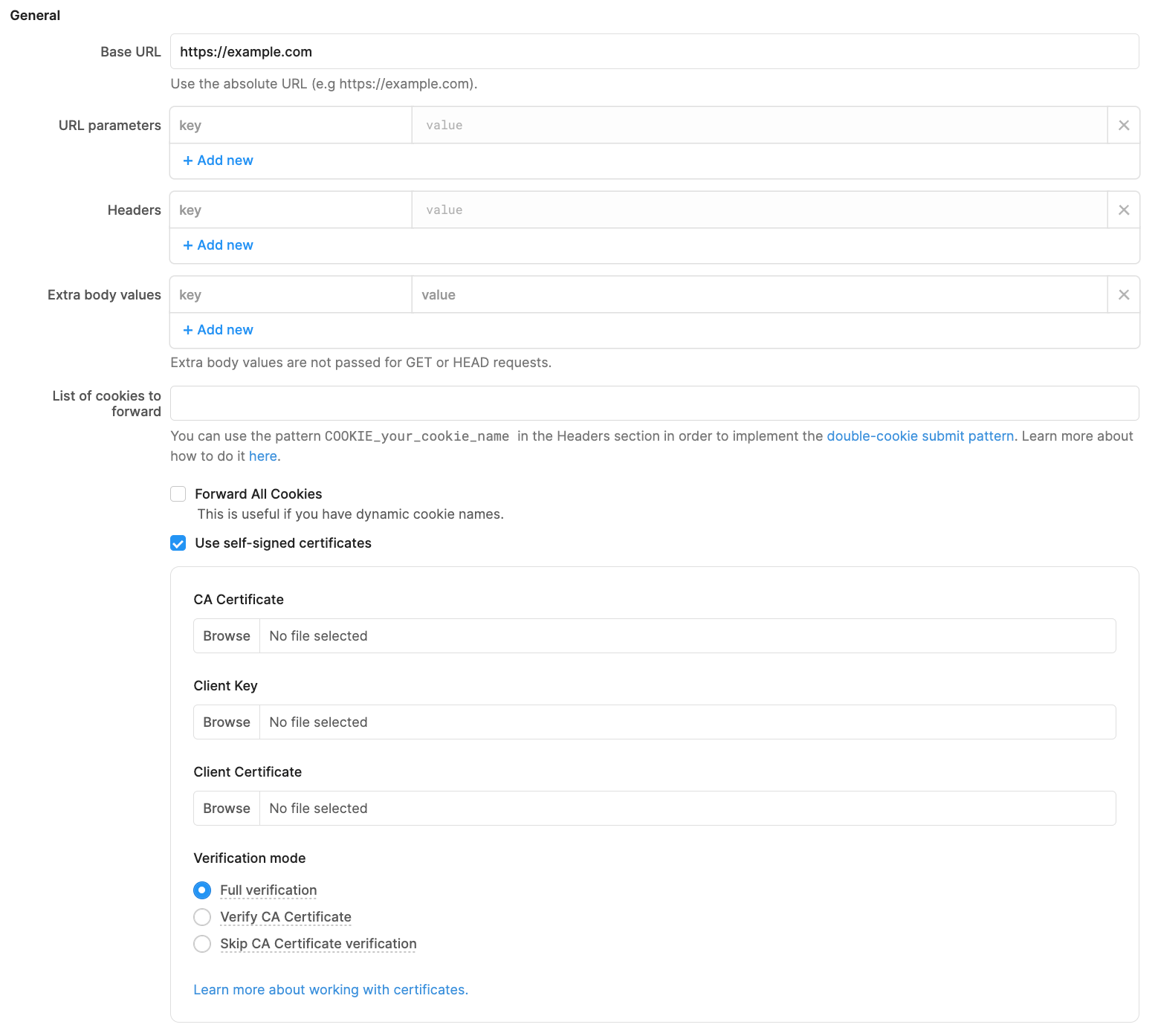Add new URL parameter row
Image resolution: width=1158 pixels, height=1036 pixels.
[x=218, y=161]
